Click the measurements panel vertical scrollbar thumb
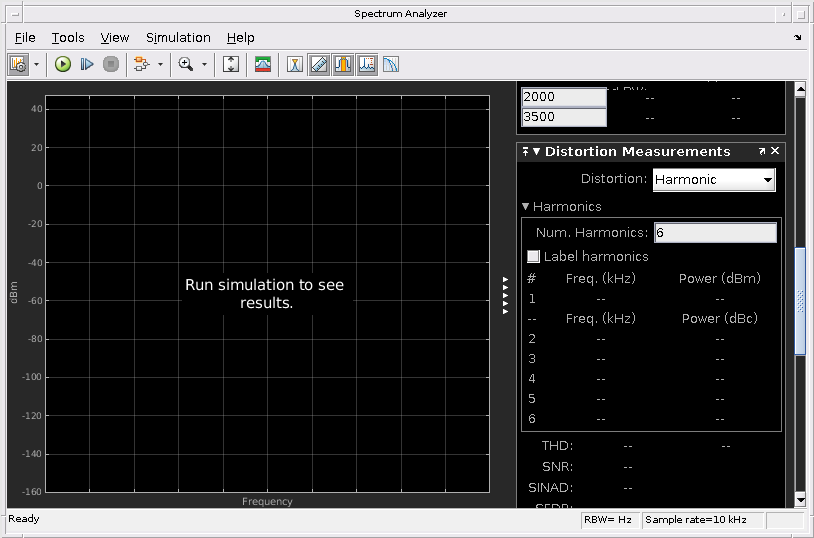The height and width of the screenshot is (538, 814). [800, 300]
